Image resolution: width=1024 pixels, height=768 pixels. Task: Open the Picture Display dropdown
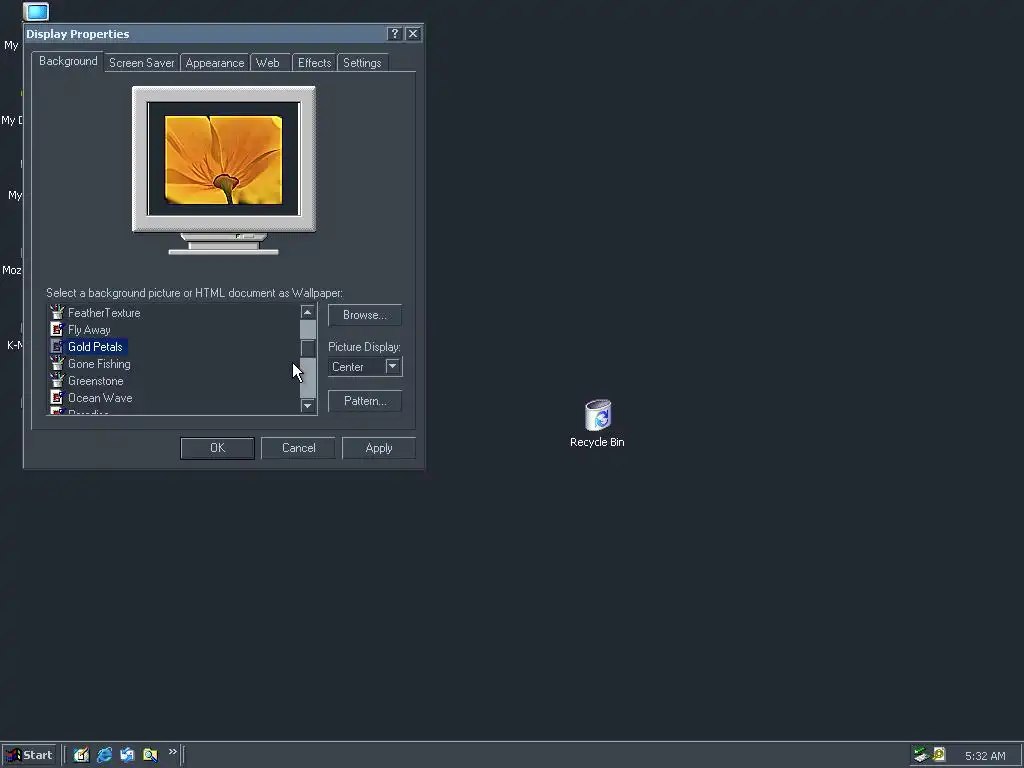pos(392,366)
